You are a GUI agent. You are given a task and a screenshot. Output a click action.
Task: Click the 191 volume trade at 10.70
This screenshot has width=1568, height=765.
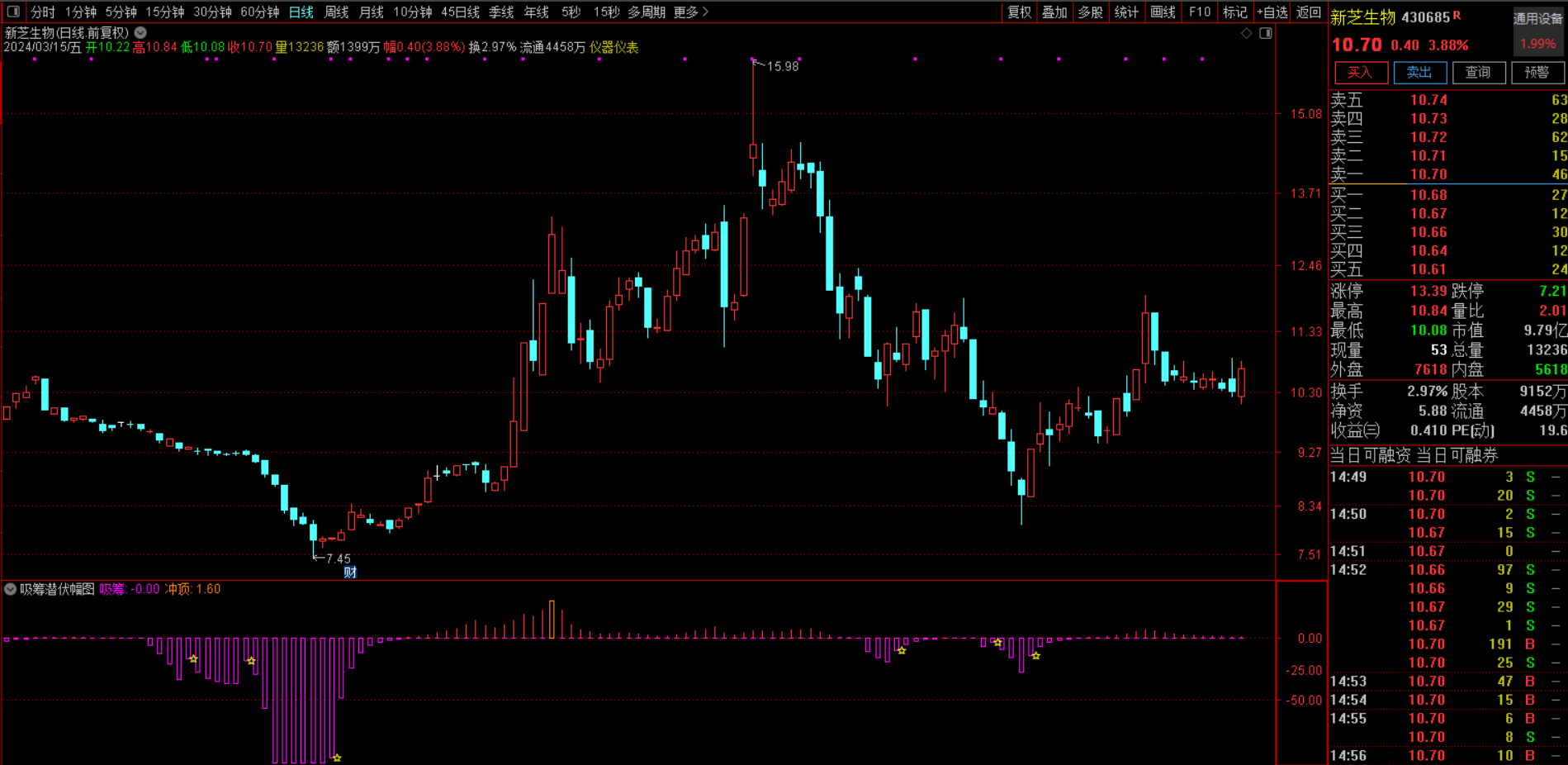(x=1447, y=644)
